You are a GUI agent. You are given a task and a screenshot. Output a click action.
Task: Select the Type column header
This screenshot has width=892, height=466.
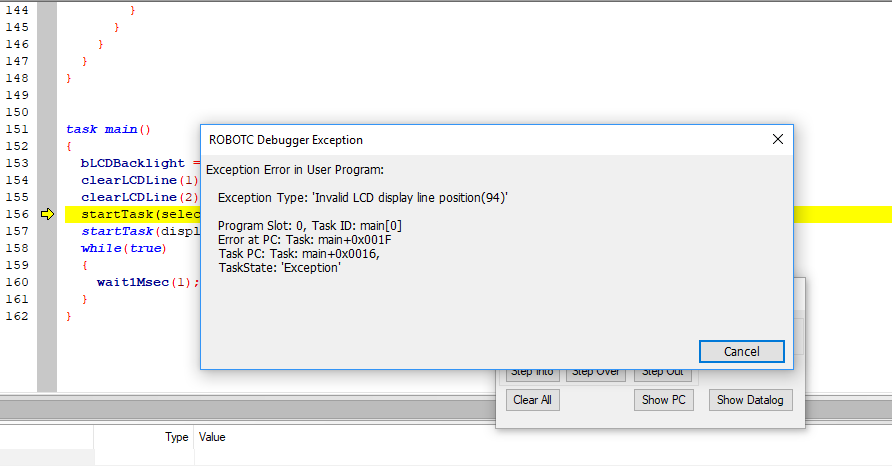[176, 437]
